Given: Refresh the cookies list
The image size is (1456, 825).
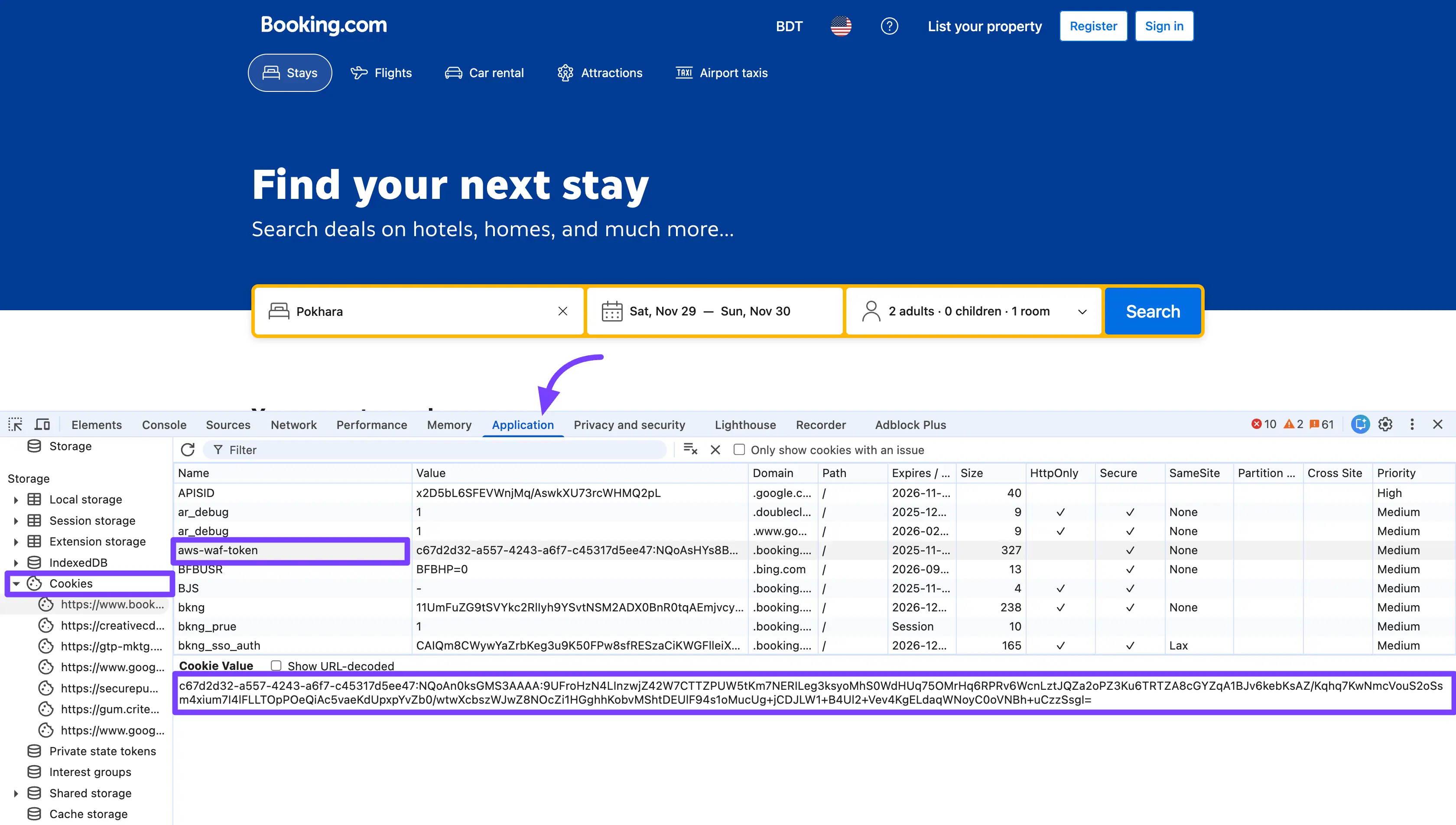Looking at the screenshot, I should click(188, 449).
